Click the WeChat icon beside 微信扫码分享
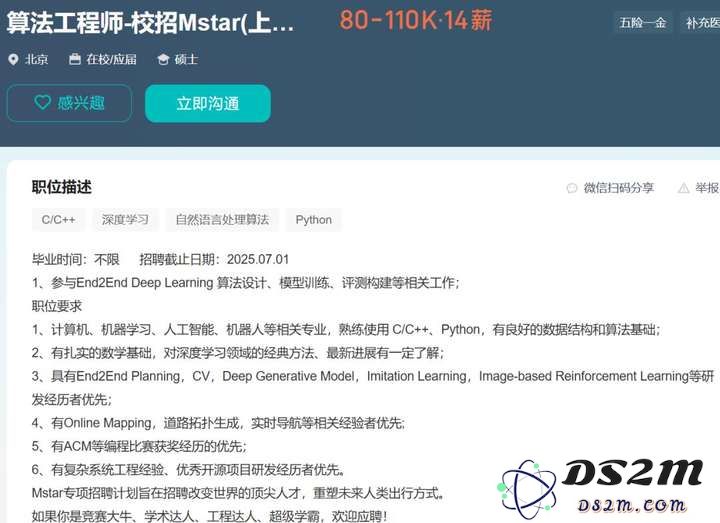720x523 pixels. pyautogui.click(x=572, y=188)
